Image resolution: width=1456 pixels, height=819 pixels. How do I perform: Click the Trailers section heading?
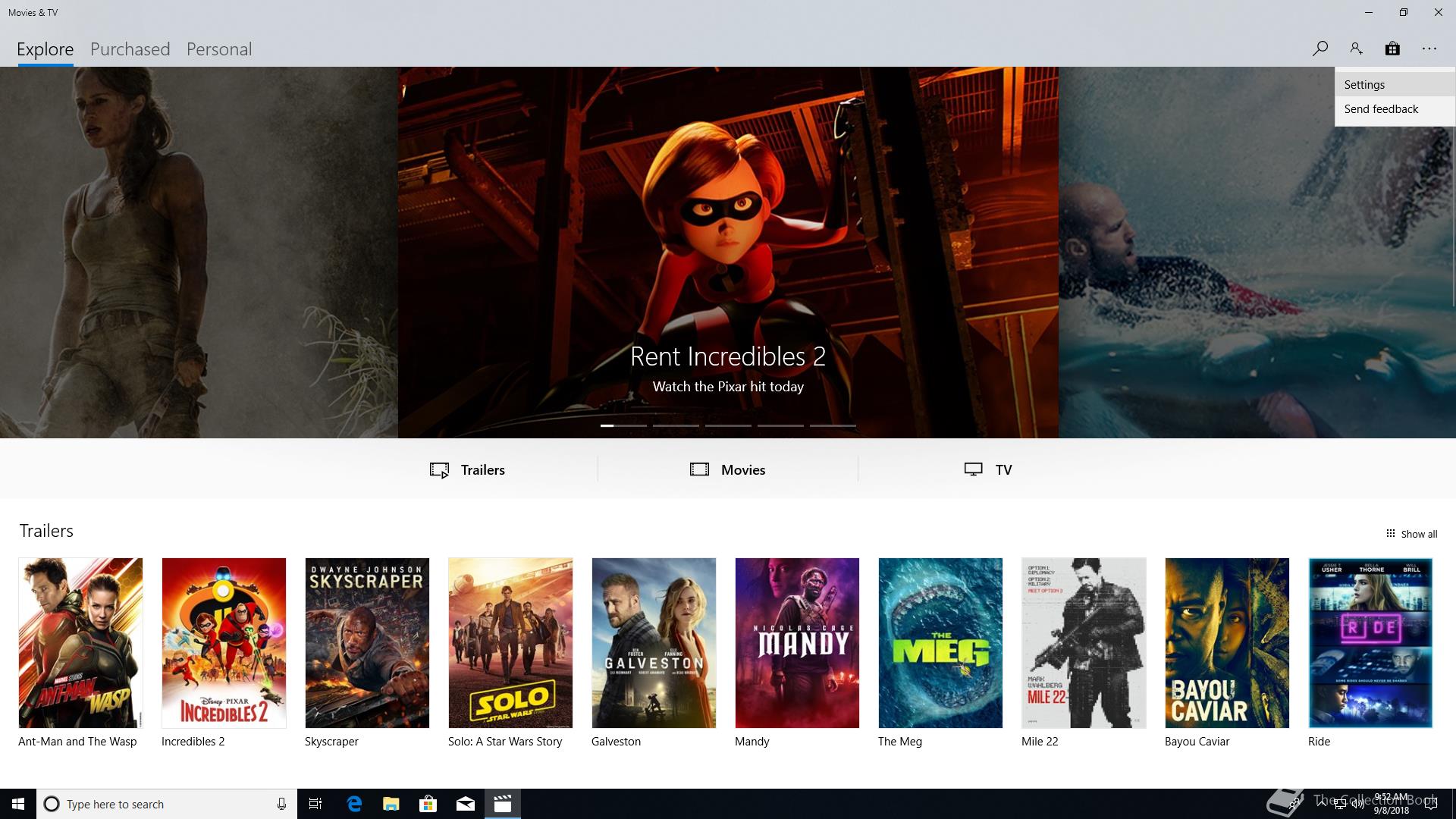pyautogui.click(x=46, y=531)
